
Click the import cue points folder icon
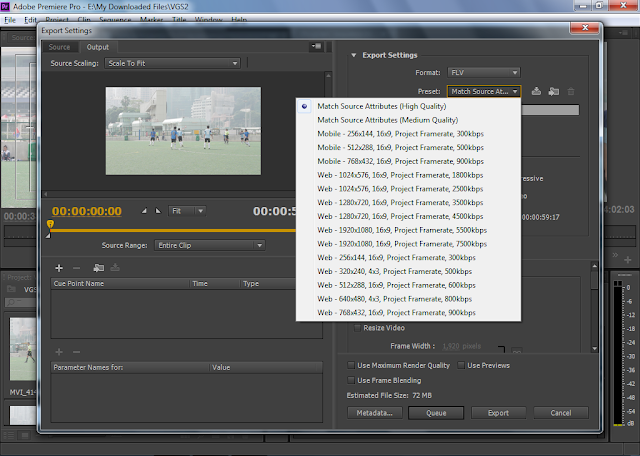point(98,268)
